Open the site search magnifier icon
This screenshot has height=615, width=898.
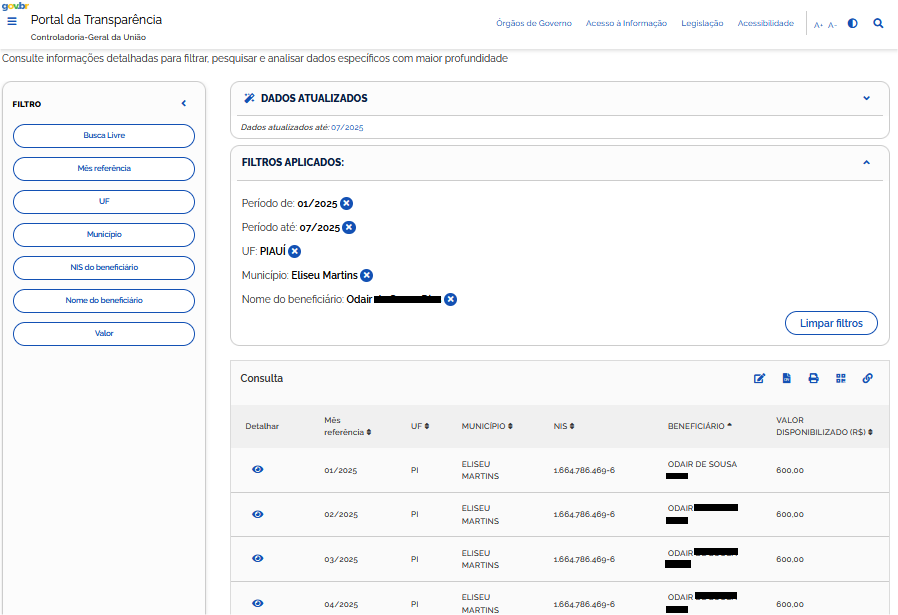878,23
